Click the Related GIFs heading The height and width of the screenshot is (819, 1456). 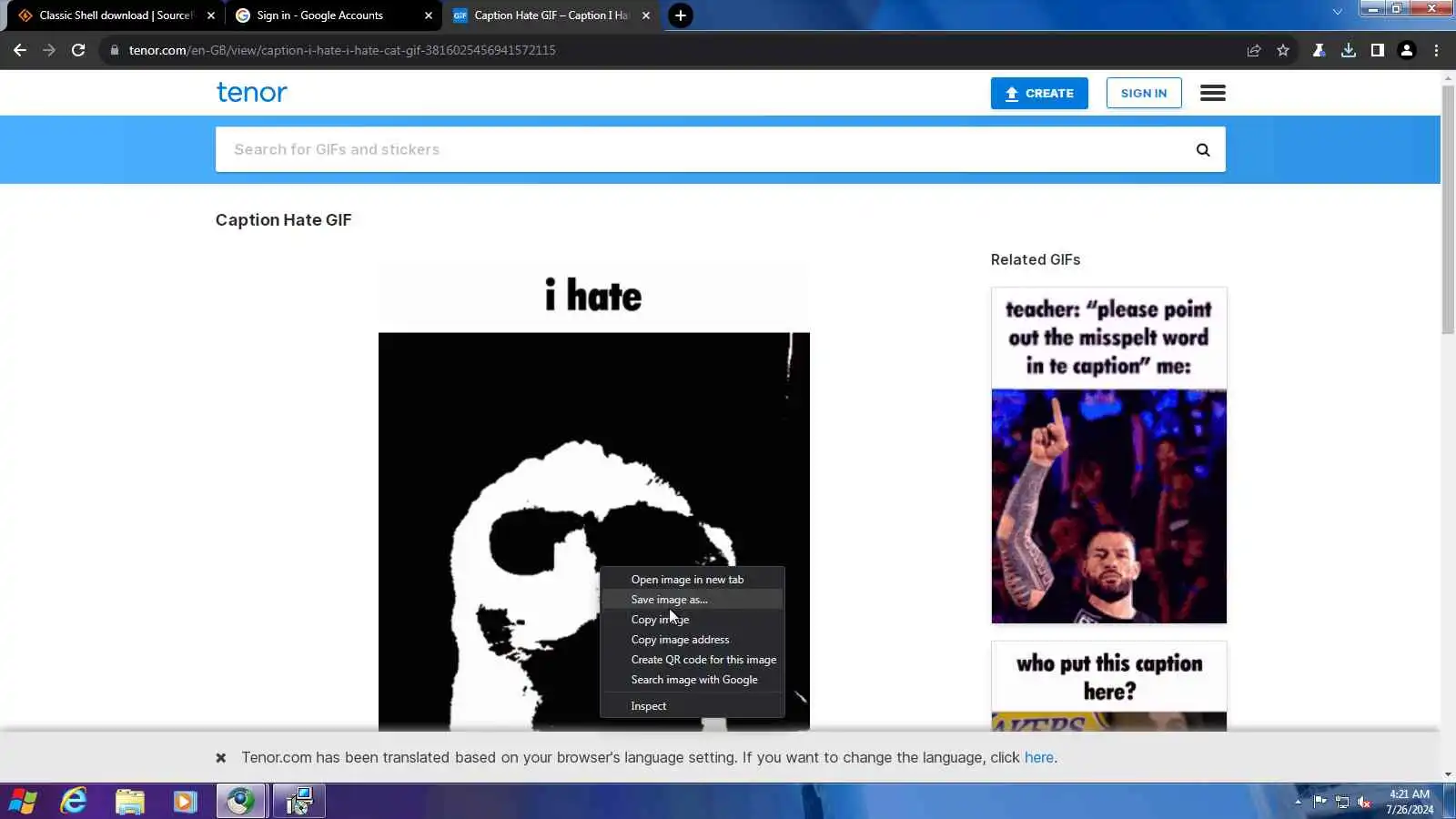1036,259
